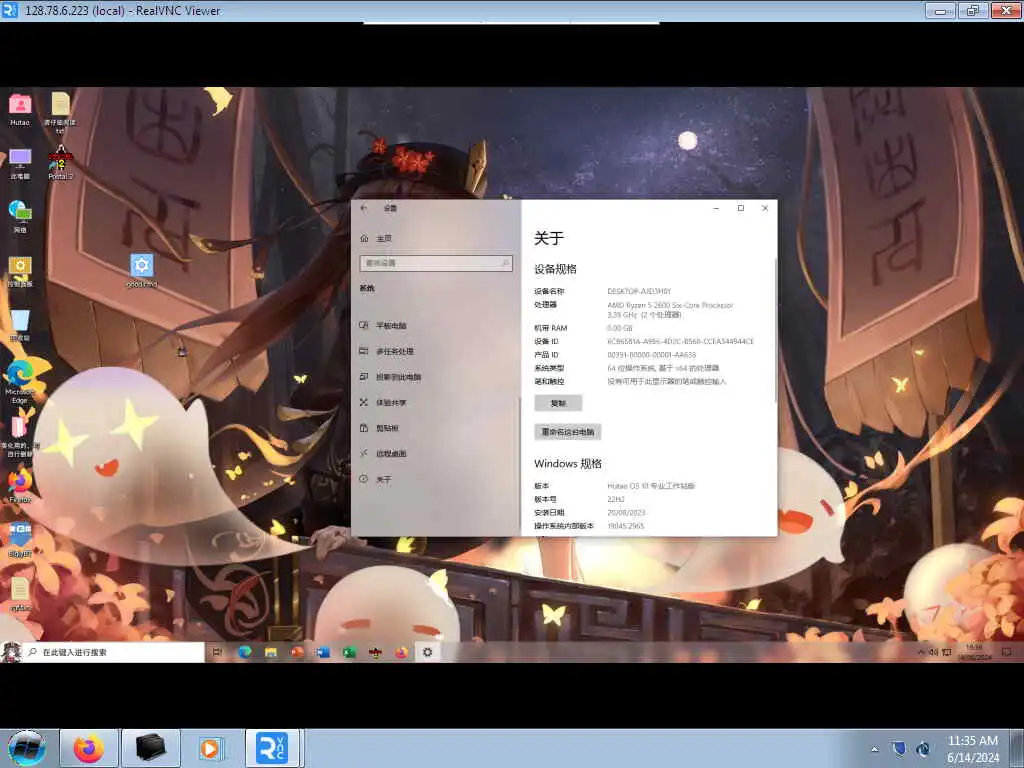This screenshot has width=1024, height=768.
Task: Click the 复制 (Copy) button
Action: (x=558, y=403)
